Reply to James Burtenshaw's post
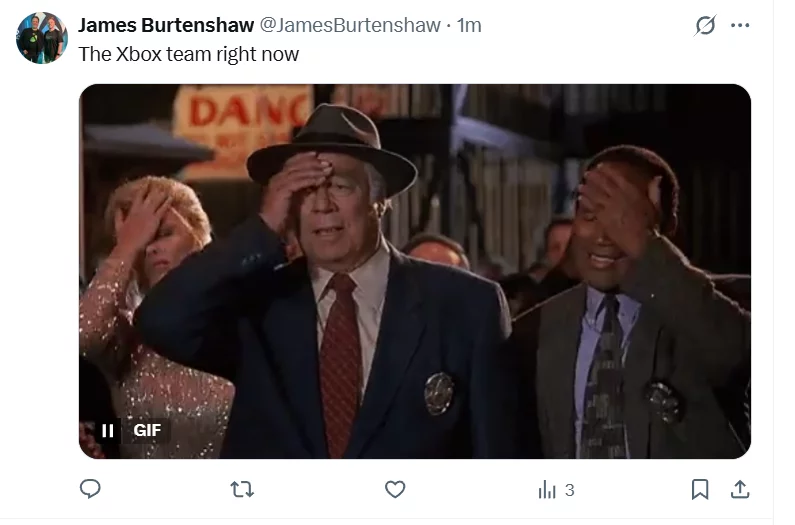795x525 pixels. pos(90,489)
